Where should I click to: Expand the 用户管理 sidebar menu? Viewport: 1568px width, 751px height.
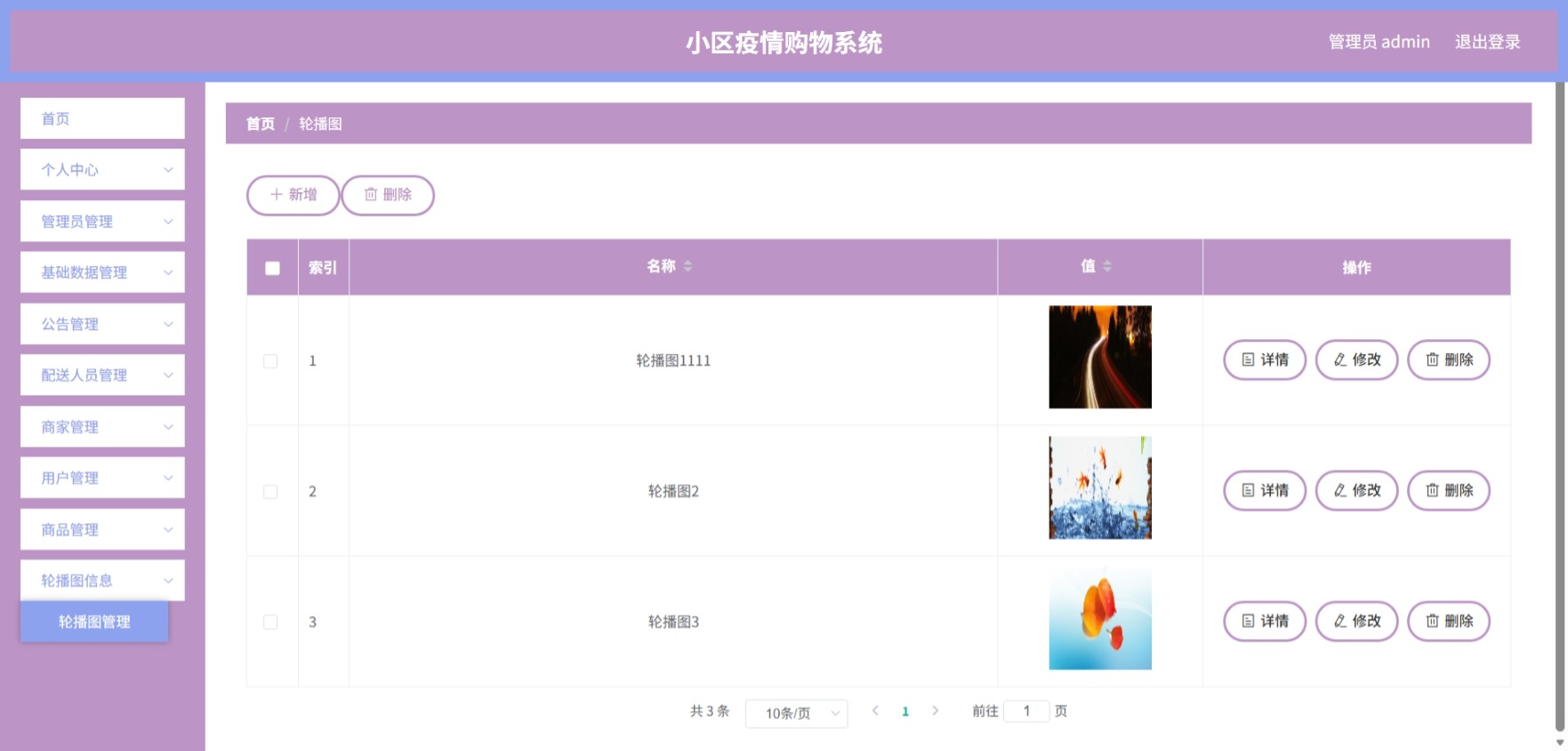[102, 478]
